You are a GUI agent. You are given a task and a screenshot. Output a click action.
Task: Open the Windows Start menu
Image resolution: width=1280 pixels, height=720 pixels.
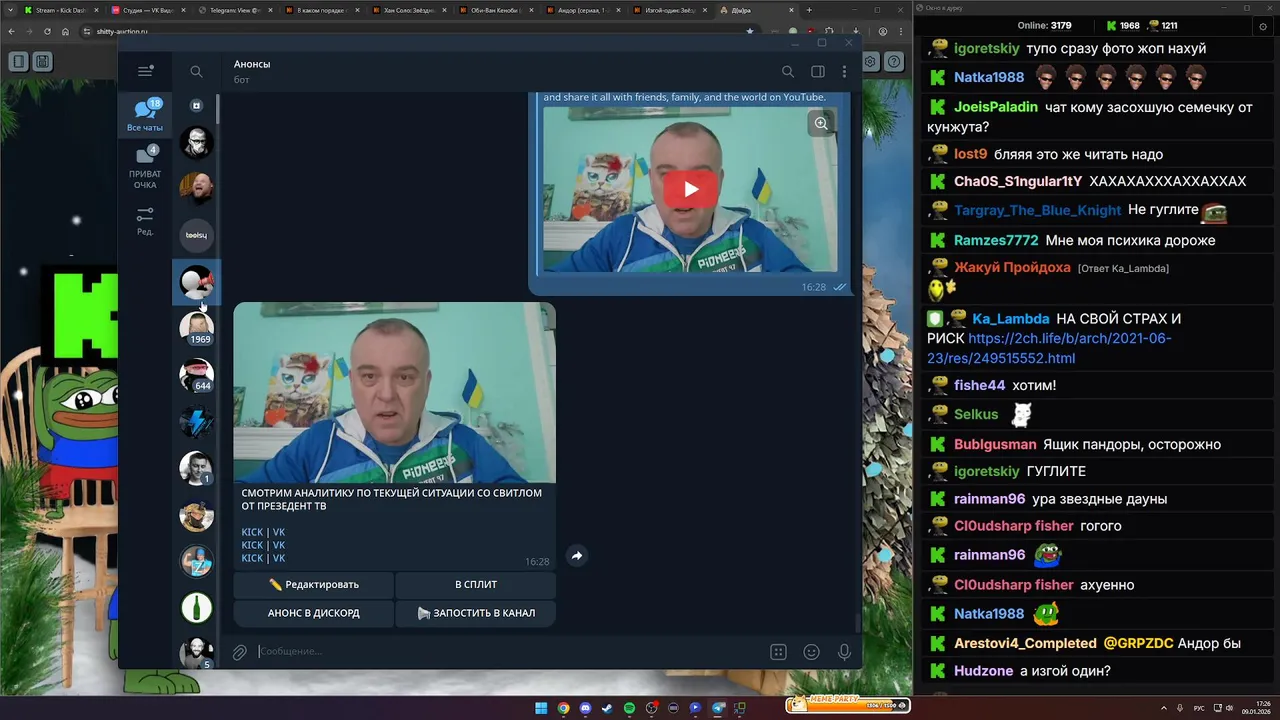pyautogui.click(x=541, y=708)
